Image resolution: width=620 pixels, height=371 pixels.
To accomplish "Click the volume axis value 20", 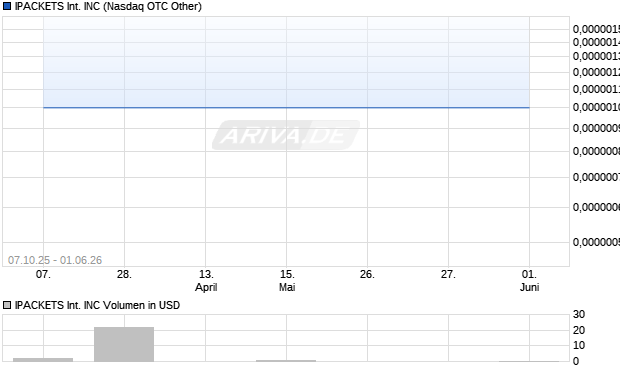I will click(x=579, y=330).
